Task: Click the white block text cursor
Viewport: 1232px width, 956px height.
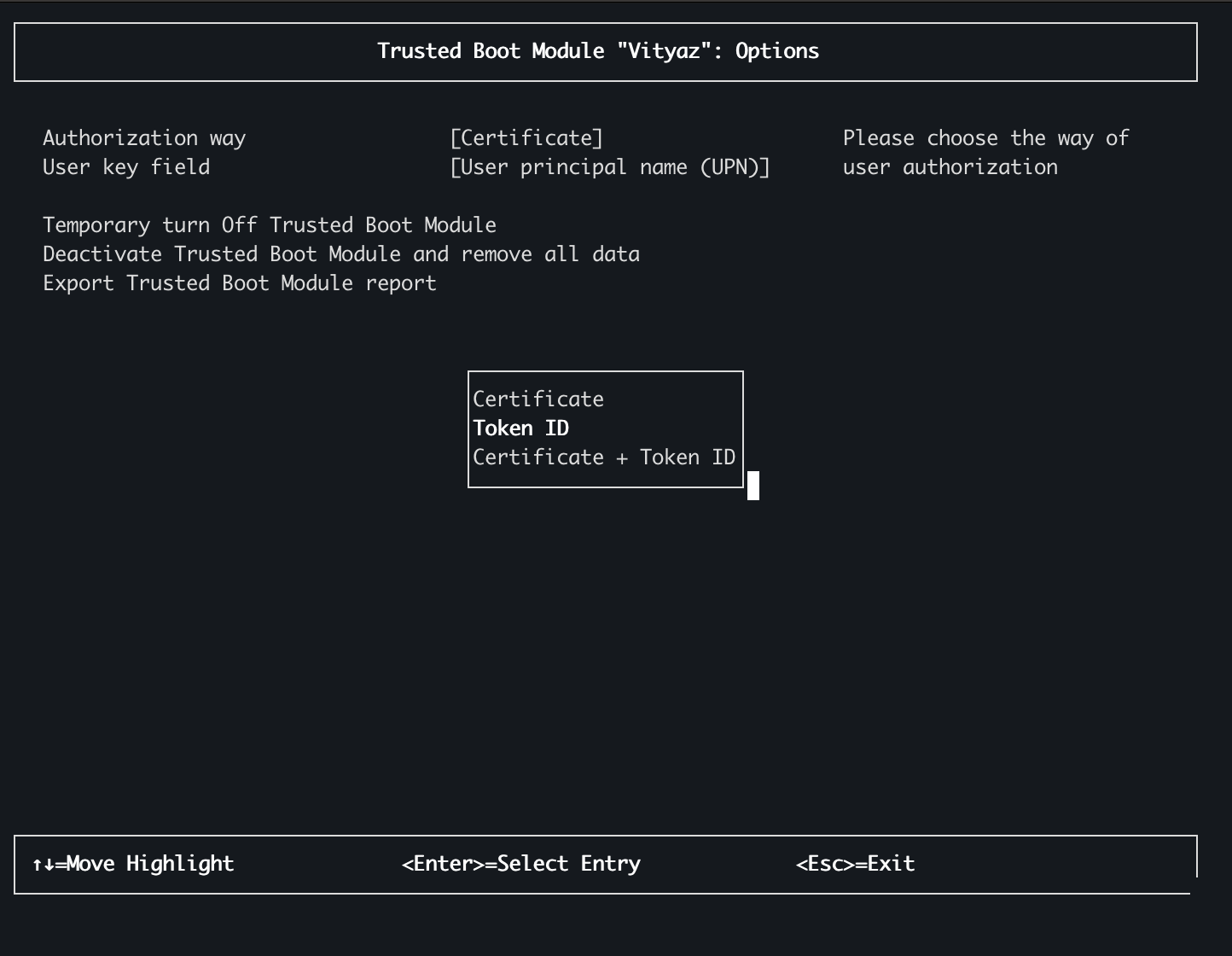Action: coord(753,486)
